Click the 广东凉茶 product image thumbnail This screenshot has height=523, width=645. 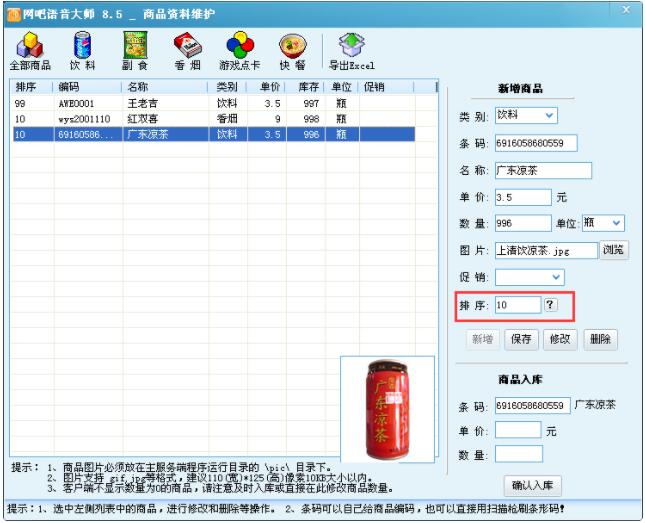(387, 409)
